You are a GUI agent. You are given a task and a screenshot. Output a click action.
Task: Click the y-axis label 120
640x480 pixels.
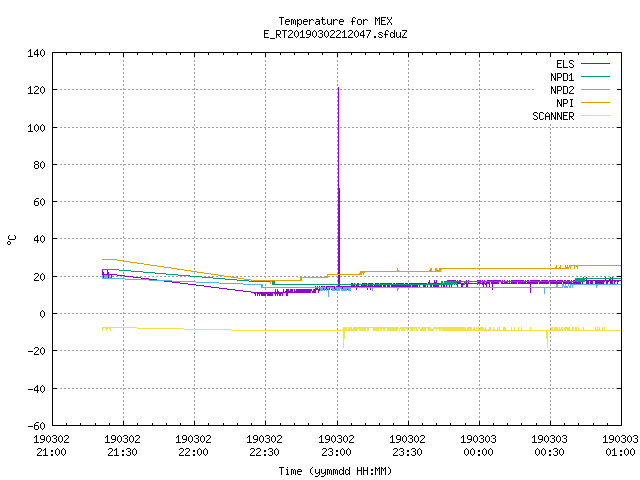click(x=36, y=90)
